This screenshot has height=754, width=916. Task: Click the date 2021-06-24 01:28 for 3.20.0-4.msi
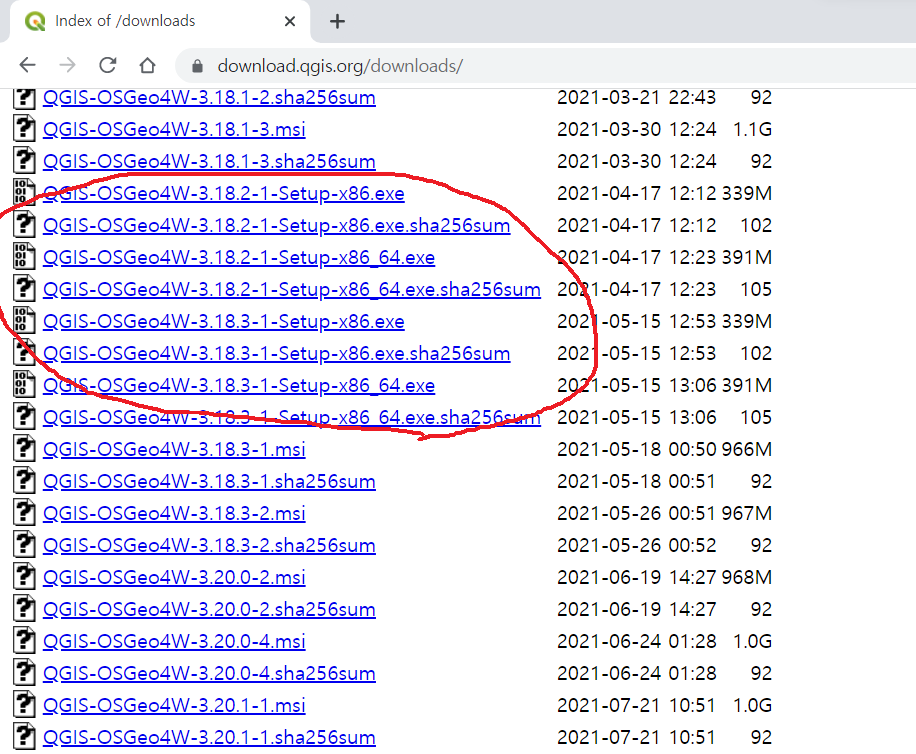[637, 642]
